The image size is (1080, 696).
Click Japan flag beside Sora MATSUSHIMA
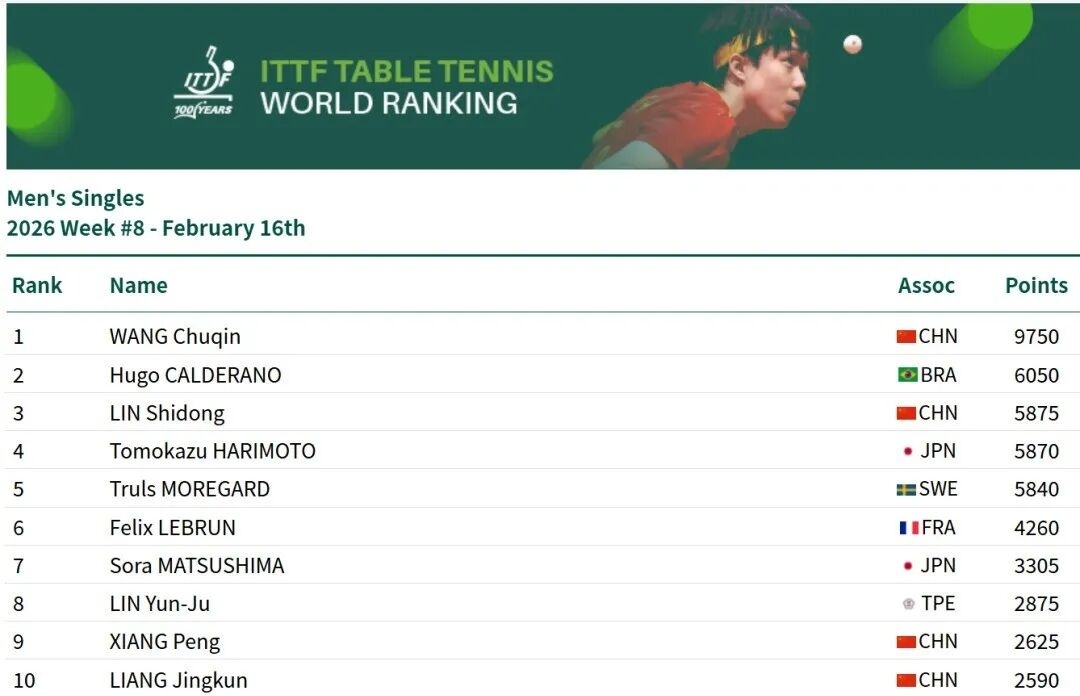(x=908, y=565)
